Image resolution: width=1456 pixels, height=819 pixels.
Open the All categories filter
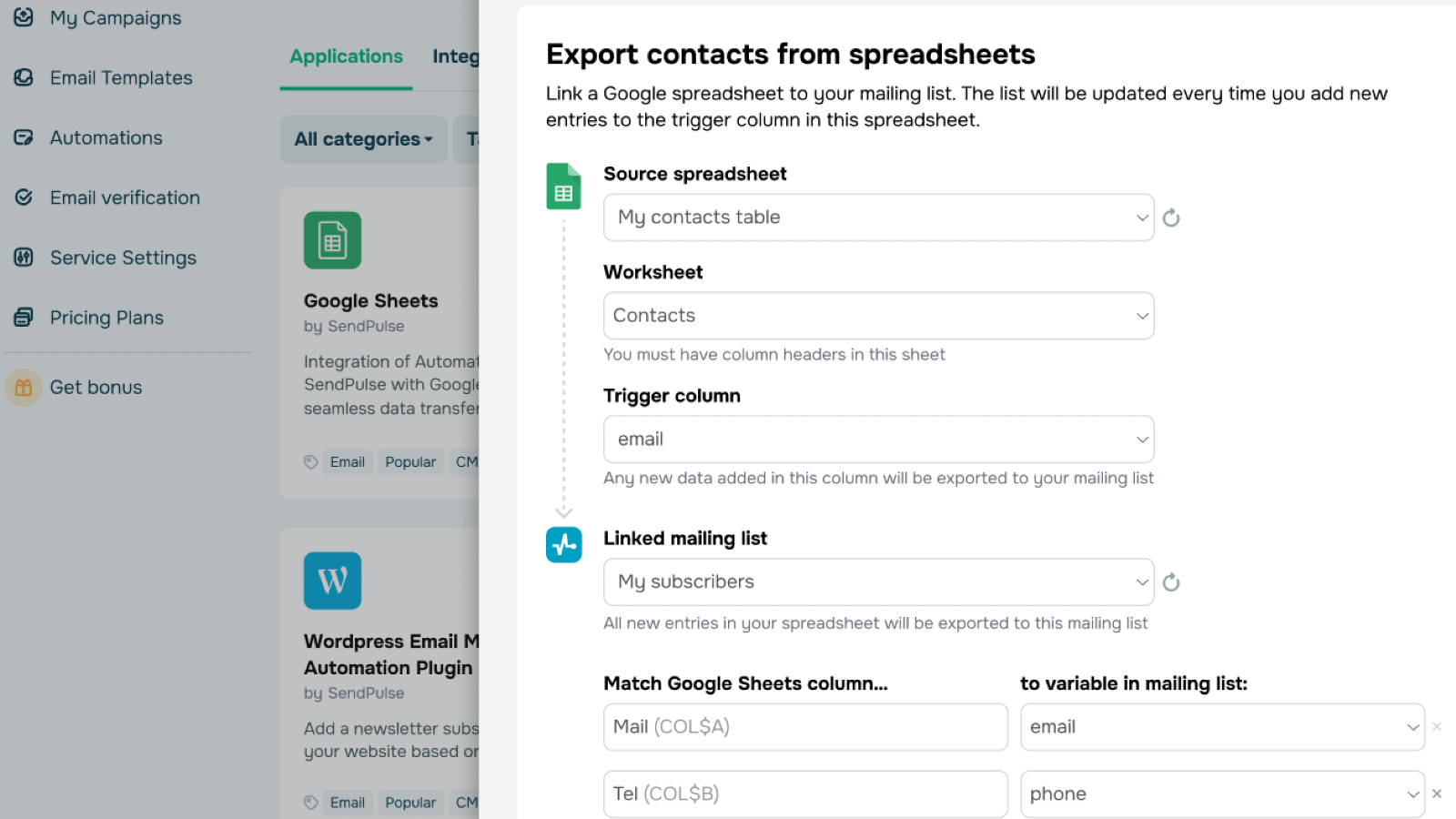363,139
